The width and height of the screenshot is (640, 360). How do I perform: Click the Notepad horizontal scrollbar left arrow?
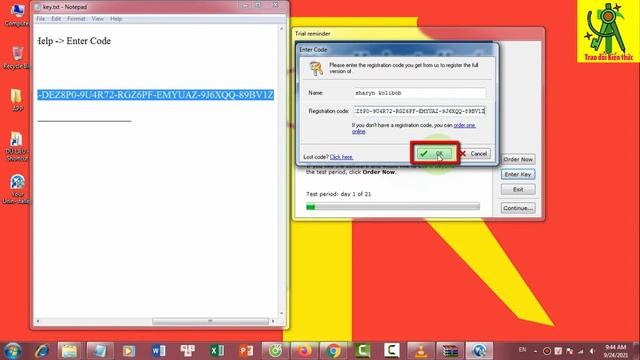38,321
